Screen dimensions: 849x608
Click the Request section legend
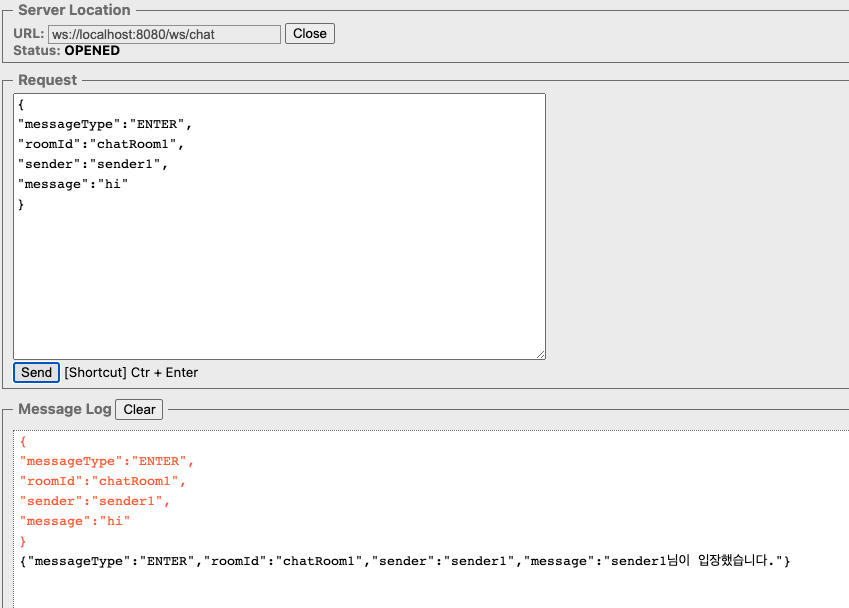[x=48, y=80]
